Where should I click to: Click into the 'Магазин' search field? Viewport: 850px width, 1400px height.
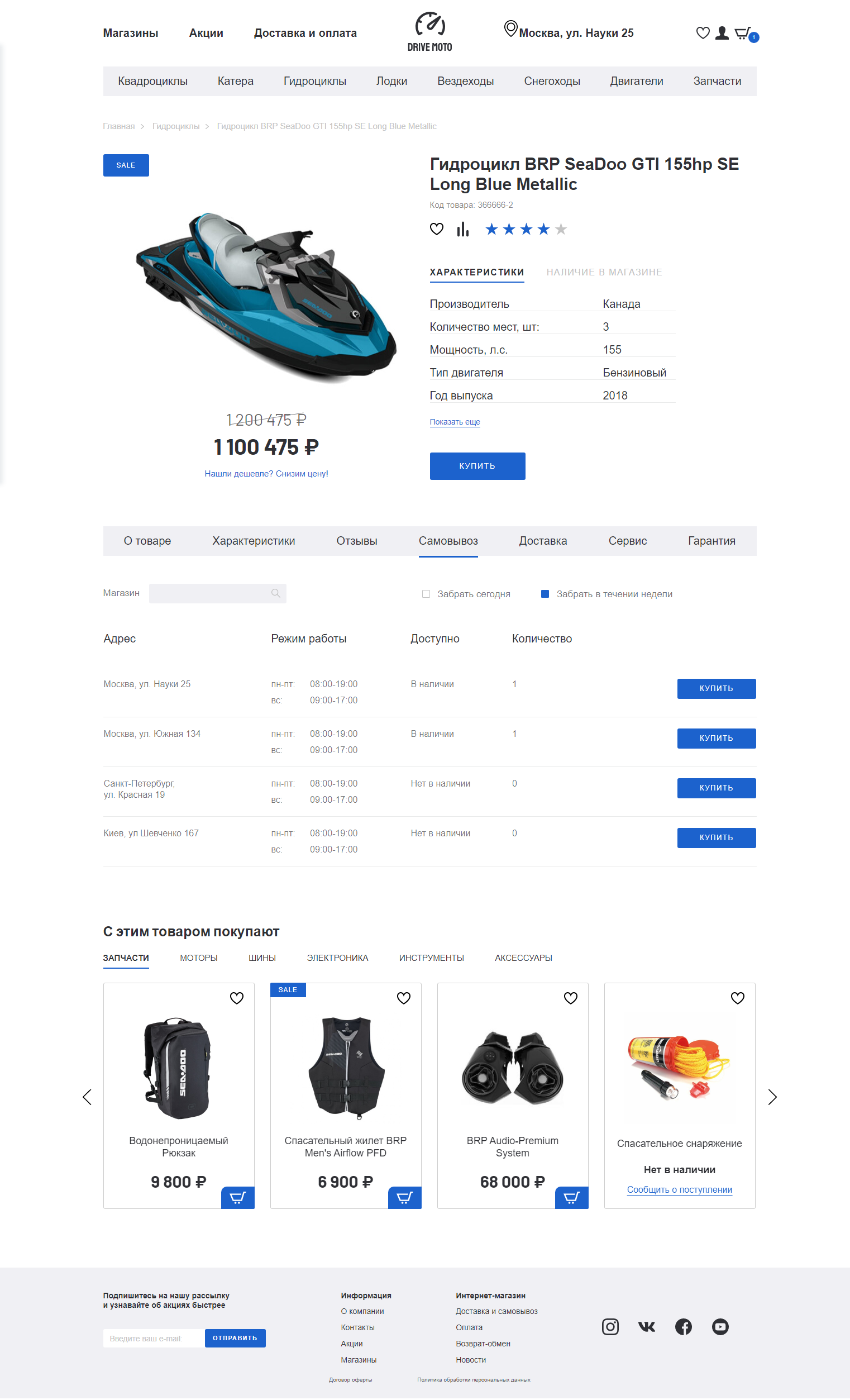click(218, 593)
